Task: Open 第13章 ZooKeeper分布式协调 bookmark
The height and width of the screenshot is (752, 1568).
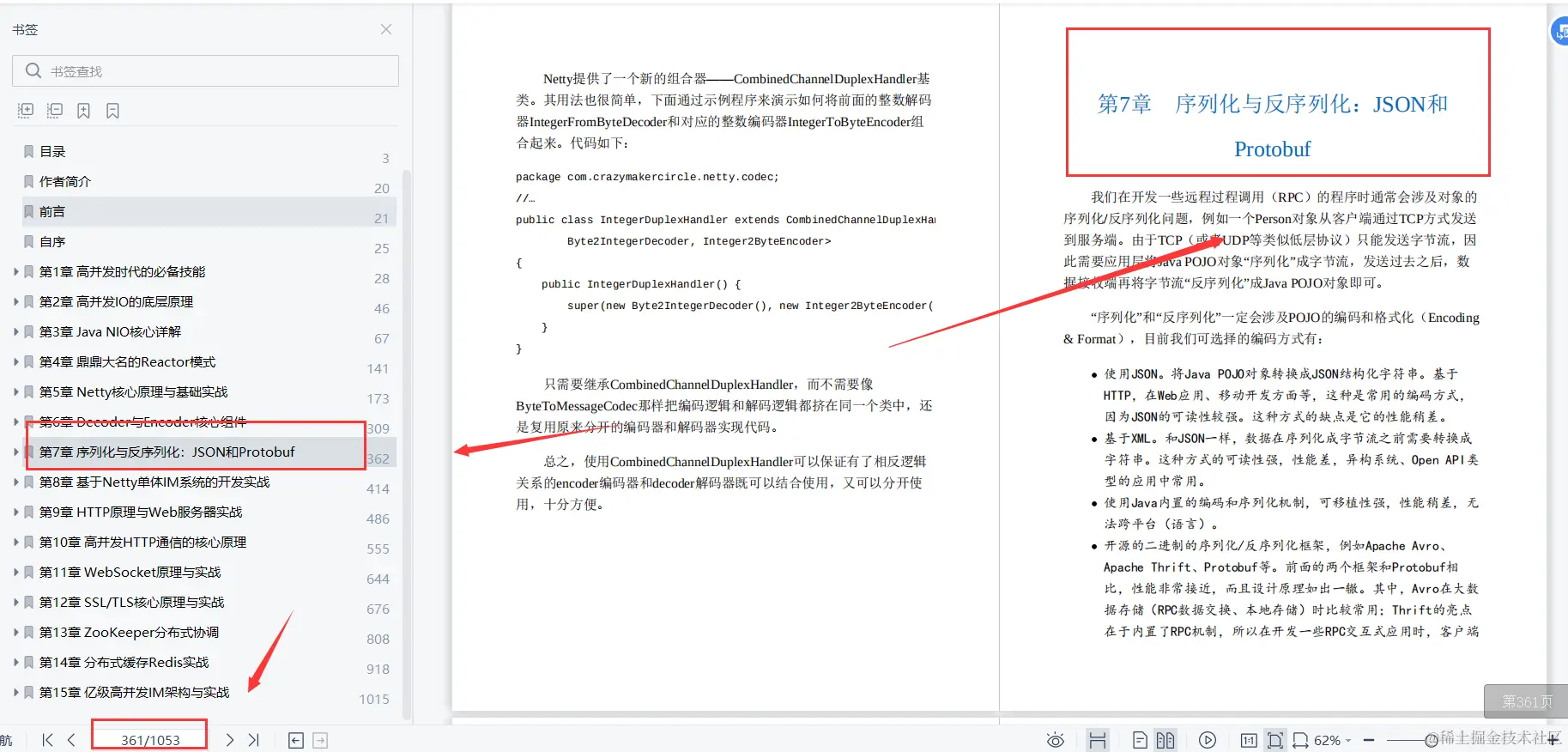Action: click(129, 632)
